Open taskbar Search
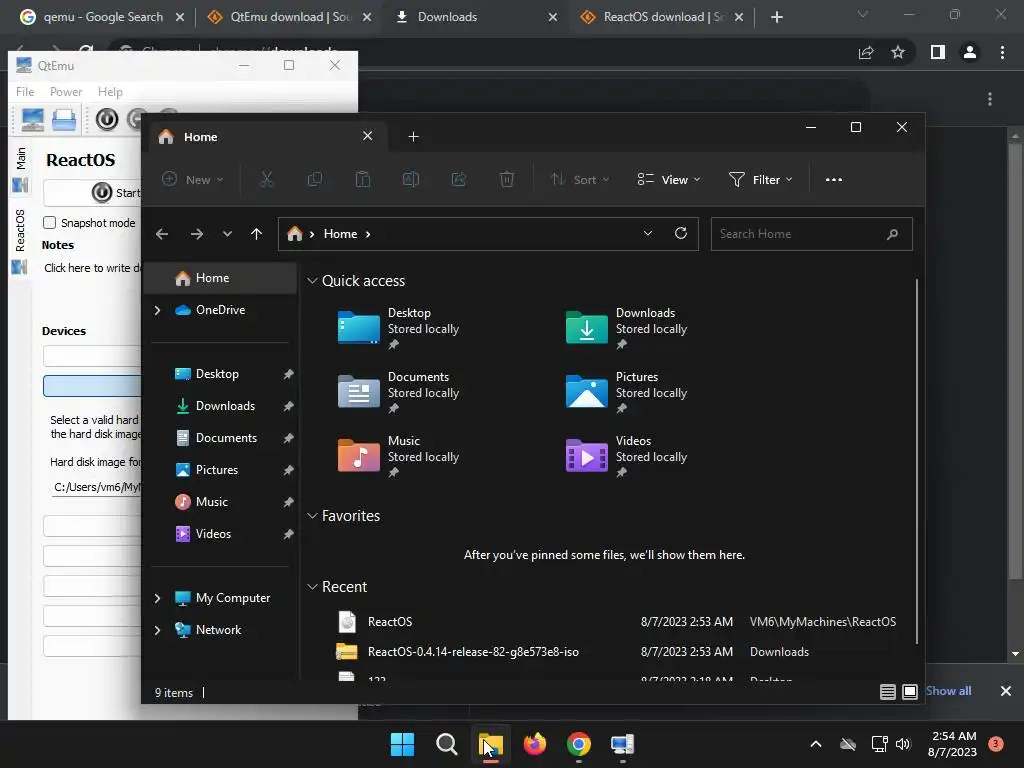The width and height of the screenshot is (1024, 768). coord(447,744)
